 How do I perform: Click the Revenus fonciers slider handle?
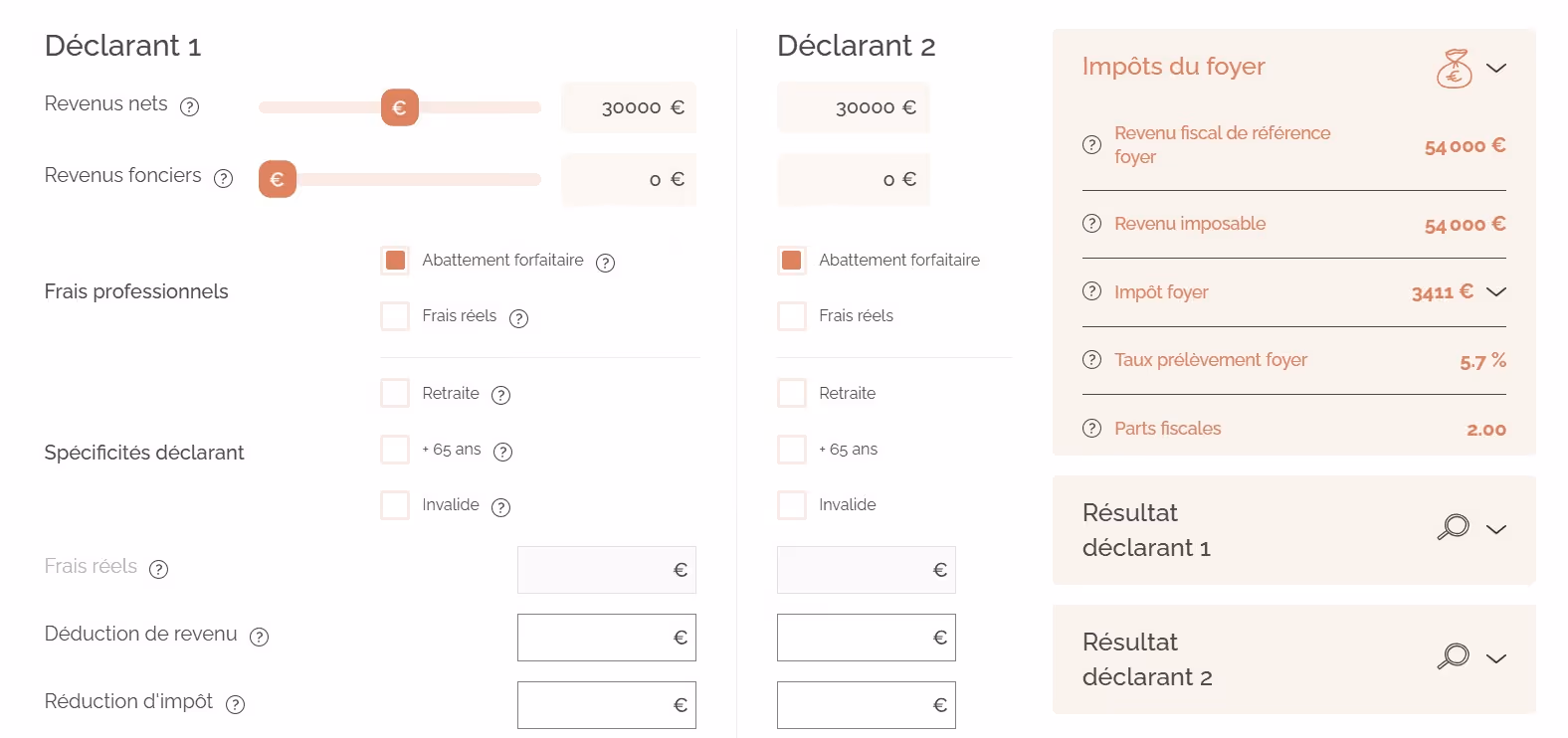(x=278, y=179)
